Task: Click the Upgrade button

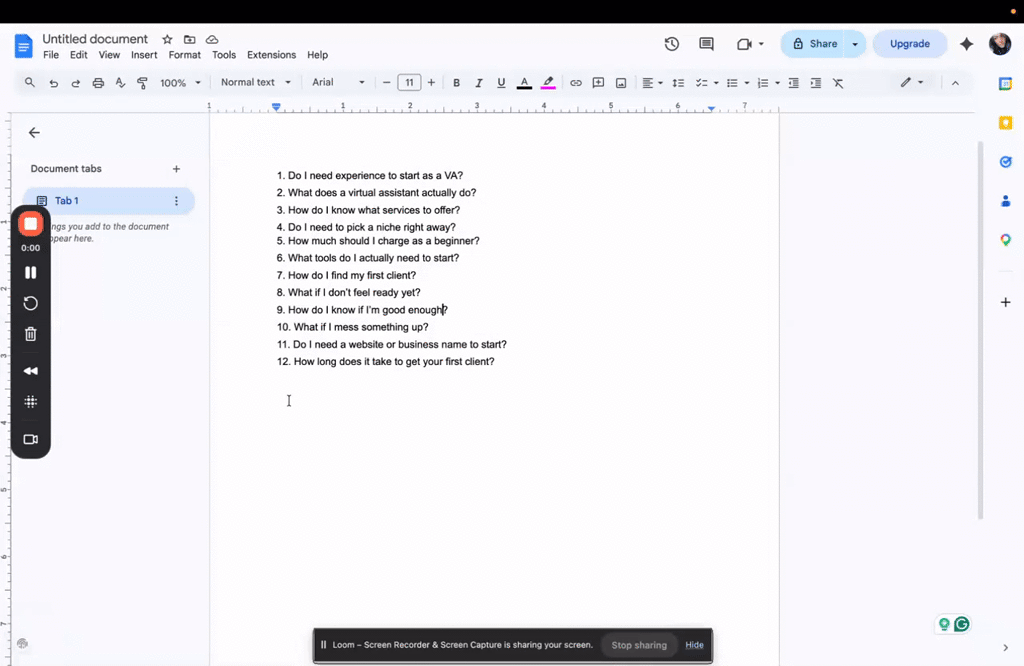Action: pyautogui.click(x=910, y=44)
